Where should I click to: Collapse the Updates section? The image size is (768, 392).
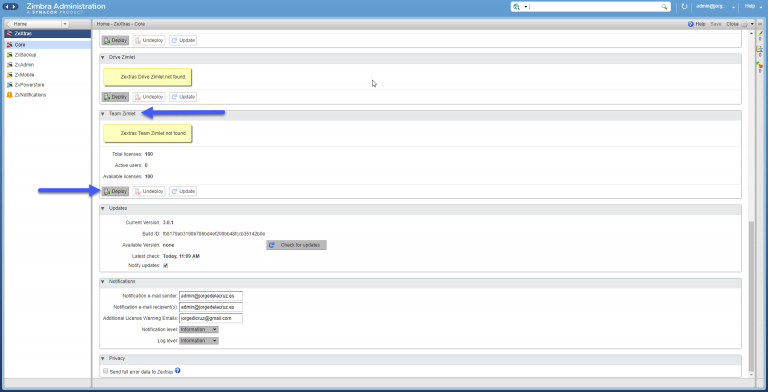pos(103,209)
